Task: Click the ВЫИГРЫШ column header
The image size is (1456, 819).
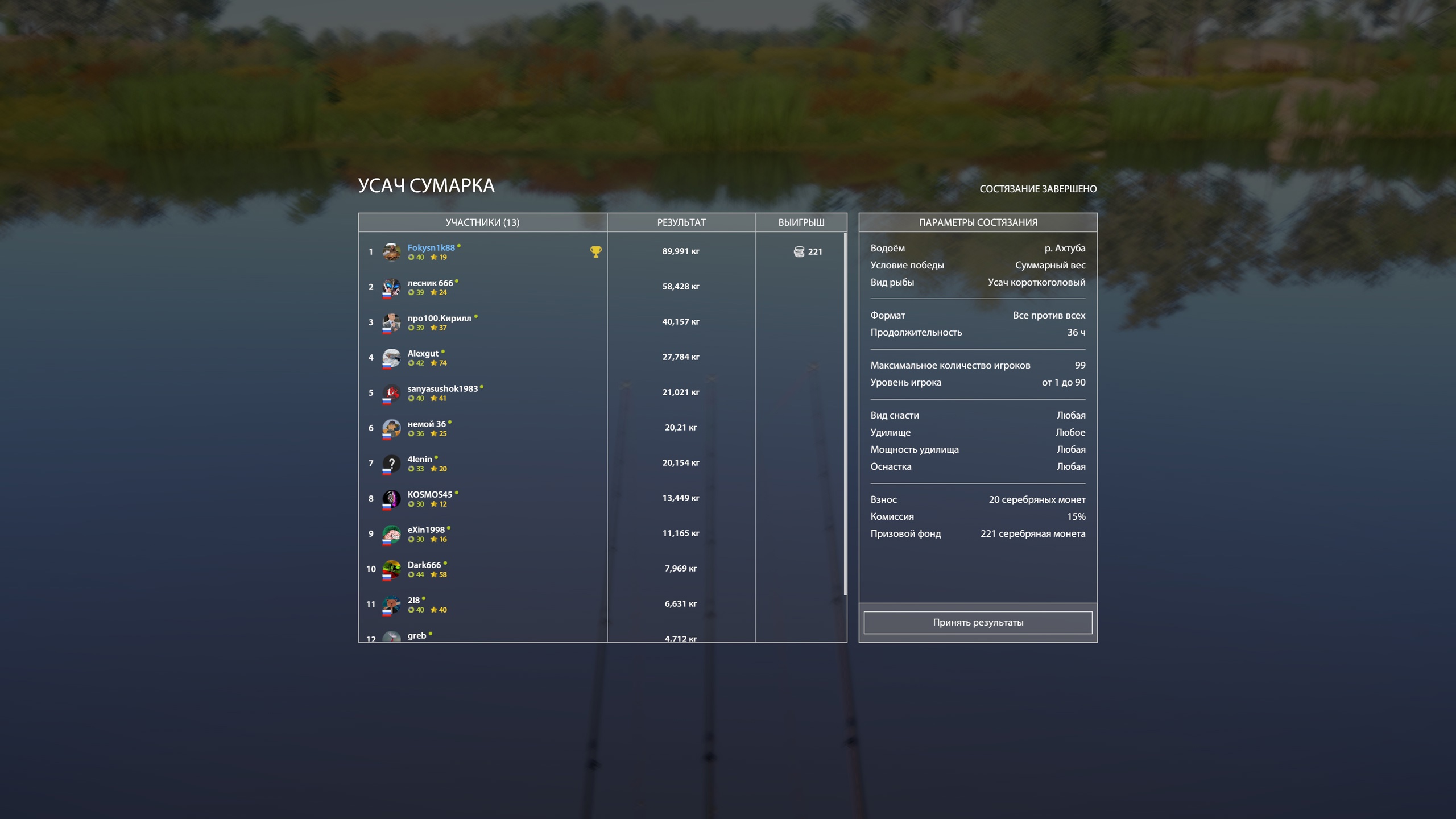Action: (801, 222)
